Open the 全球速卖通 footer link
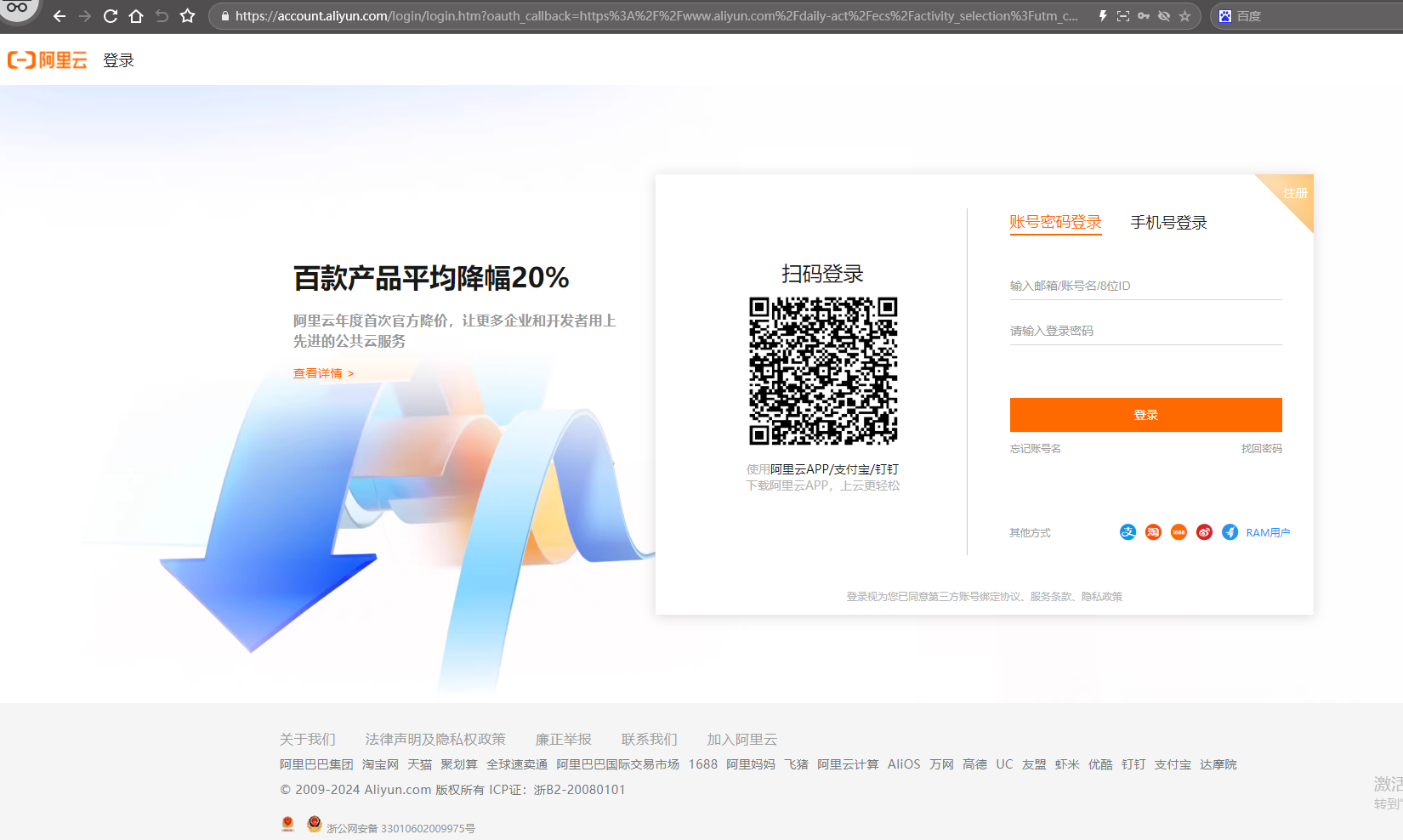This screenshot has height=840, width=1403. [516, 764]
